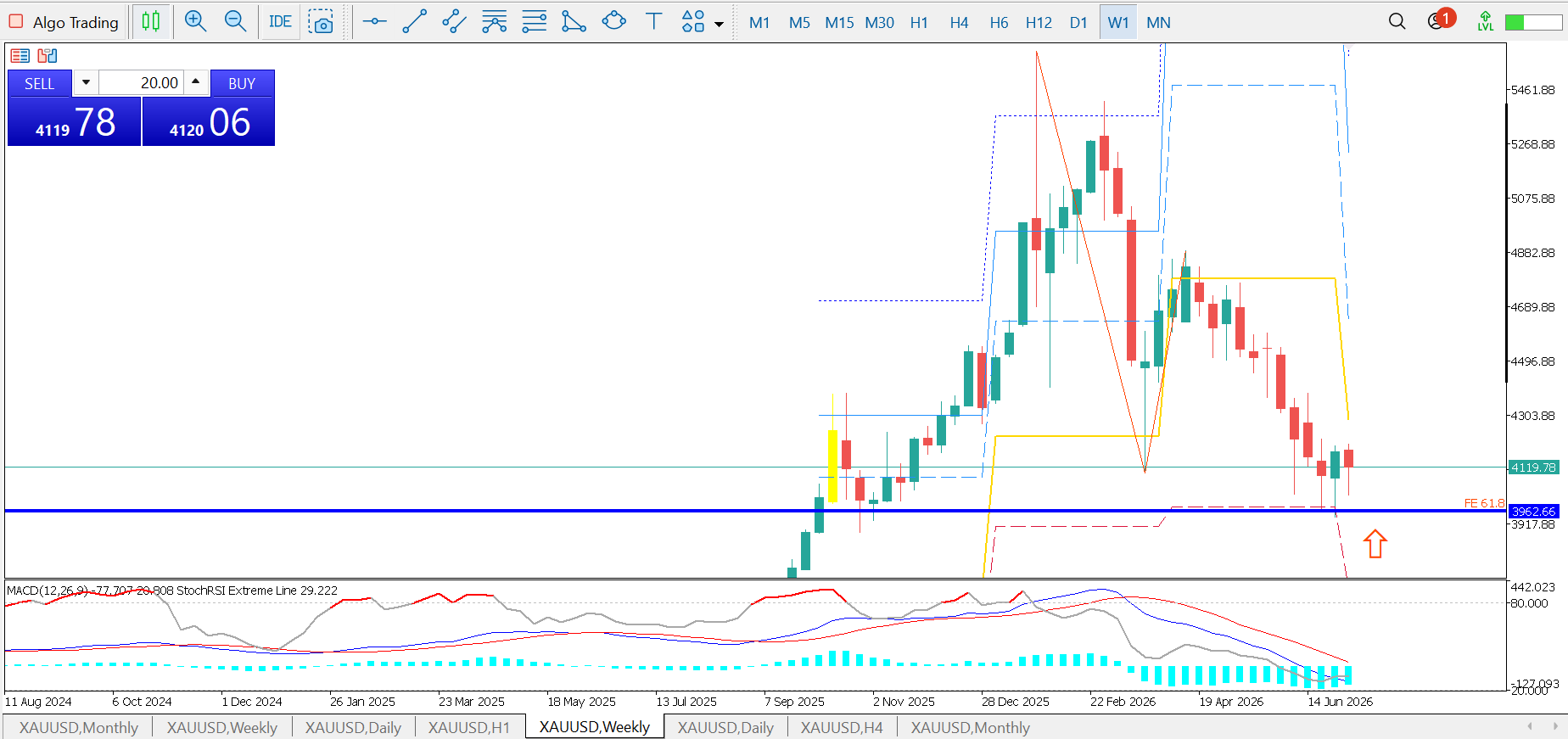Viewport: 1568px width, 739px height.
Task: Zoom in on the chart
Action: [x=196, y=21]
